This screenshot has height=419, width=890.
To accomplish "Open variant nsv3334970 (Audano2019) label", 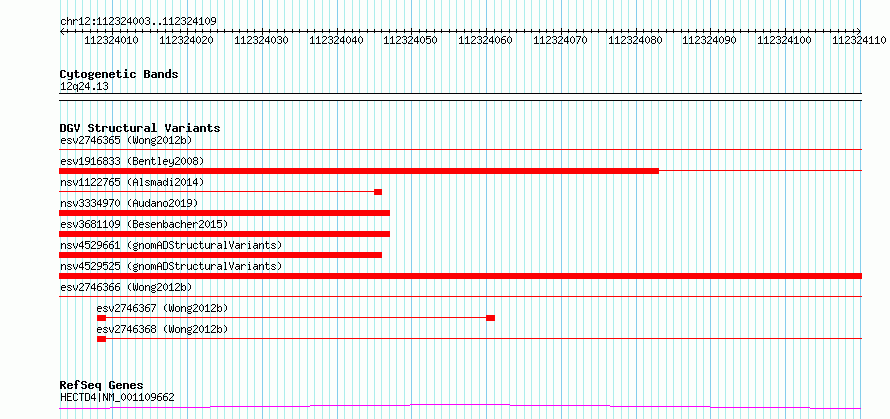I will pos(129,203).
